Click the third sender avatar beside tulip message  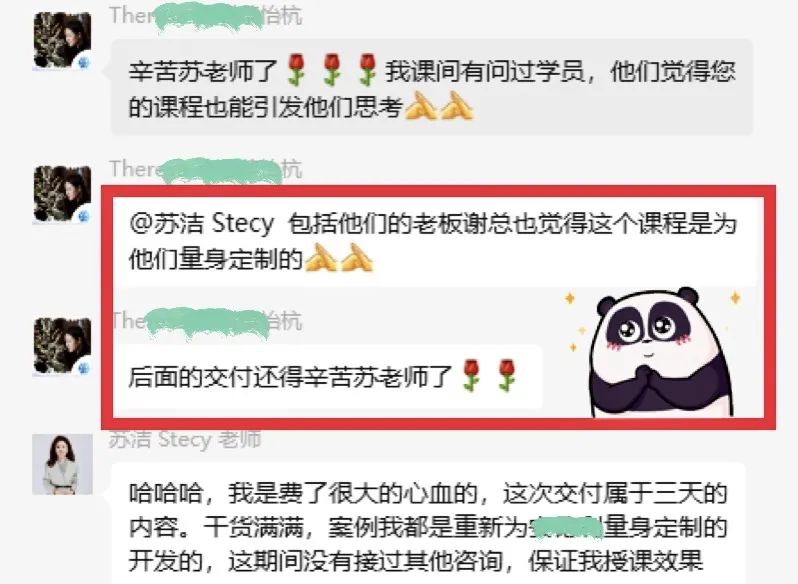coord(63,346)
